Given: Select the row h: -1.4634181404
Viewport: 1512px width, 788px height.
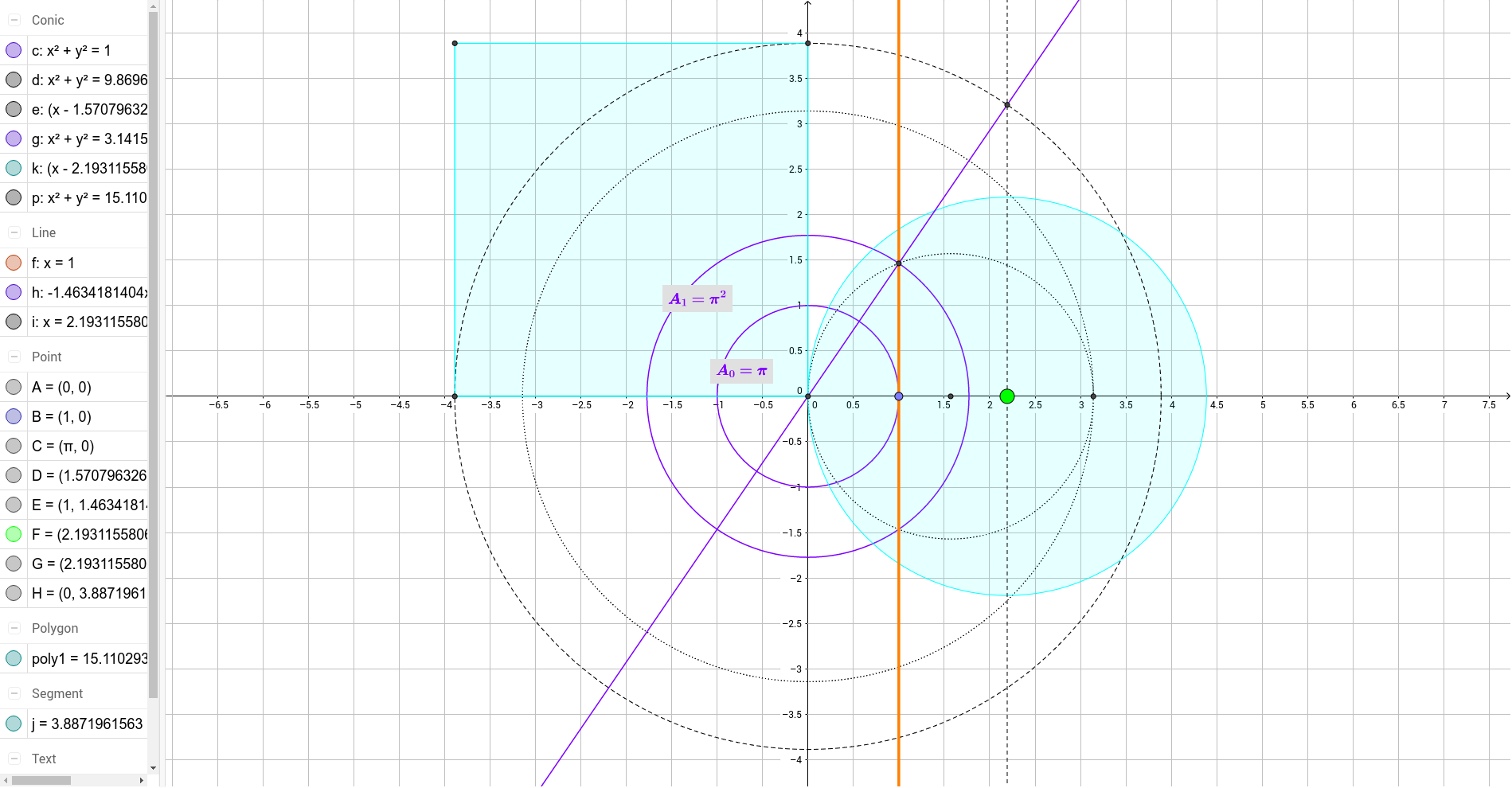Looking at the screenshot, I should (x=74, y=292).
